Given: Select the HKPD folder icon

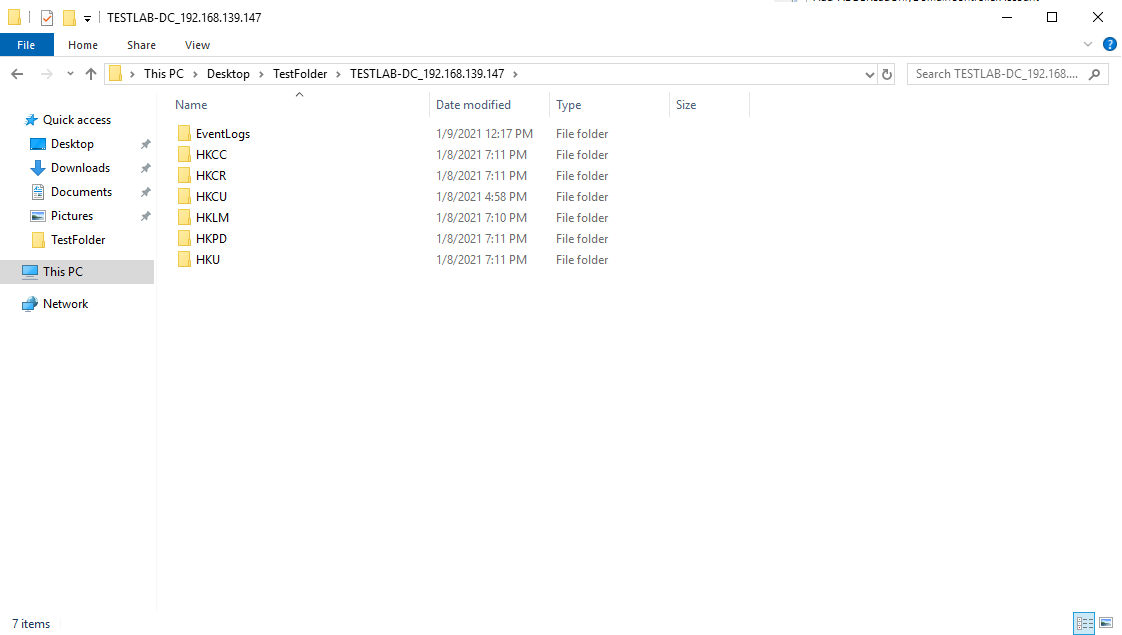Looking at the screenshot, I should [184, 238].
